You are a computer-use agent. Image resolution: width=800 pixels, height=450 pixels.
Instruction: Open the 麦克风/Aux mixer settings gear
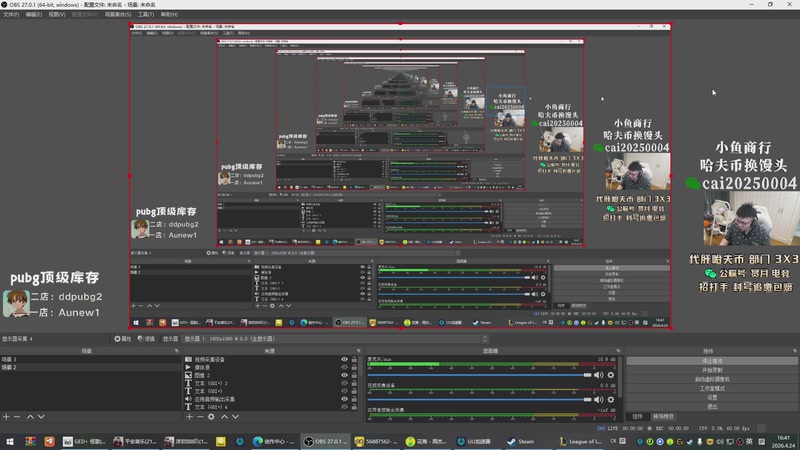611,375
